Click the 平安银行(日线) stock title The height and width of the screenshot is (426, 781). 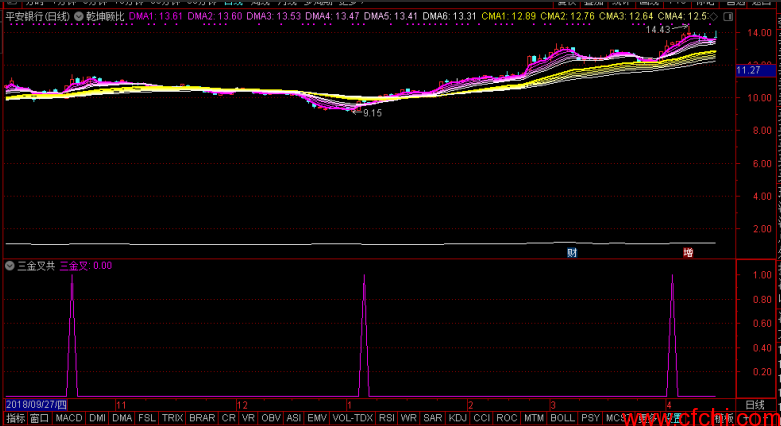click(38, 16)
